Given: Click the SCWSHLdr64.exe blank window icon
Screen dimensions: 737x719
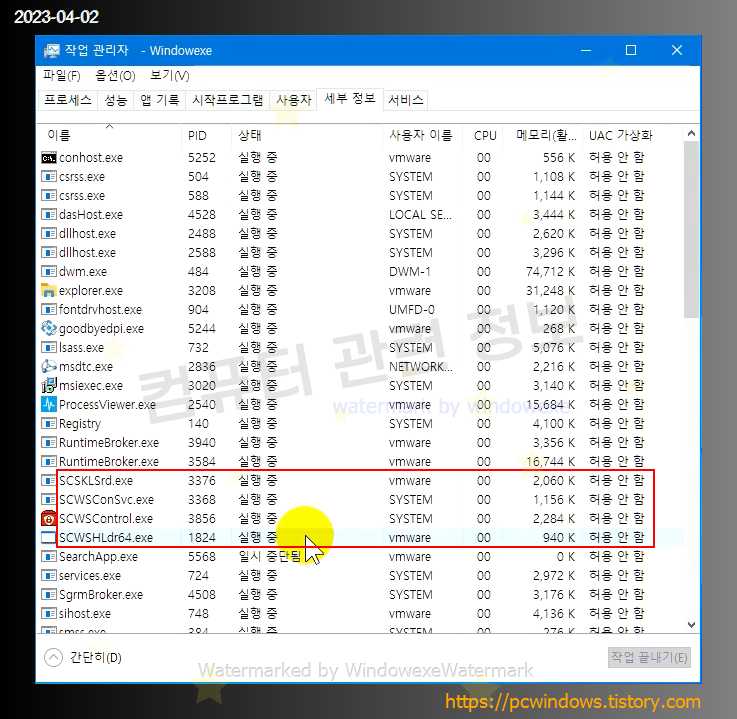Looking at the screenshot, I should coord(48,538).
